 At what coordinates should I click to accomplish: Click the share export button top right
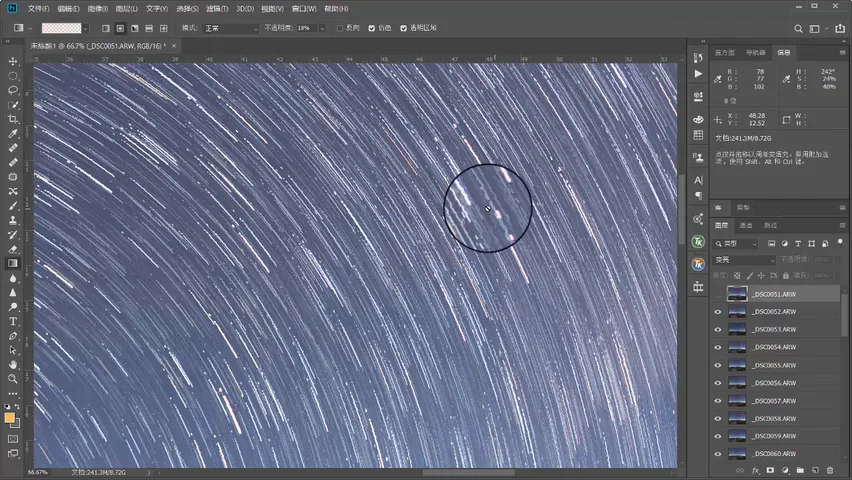[x=840, y=28]
